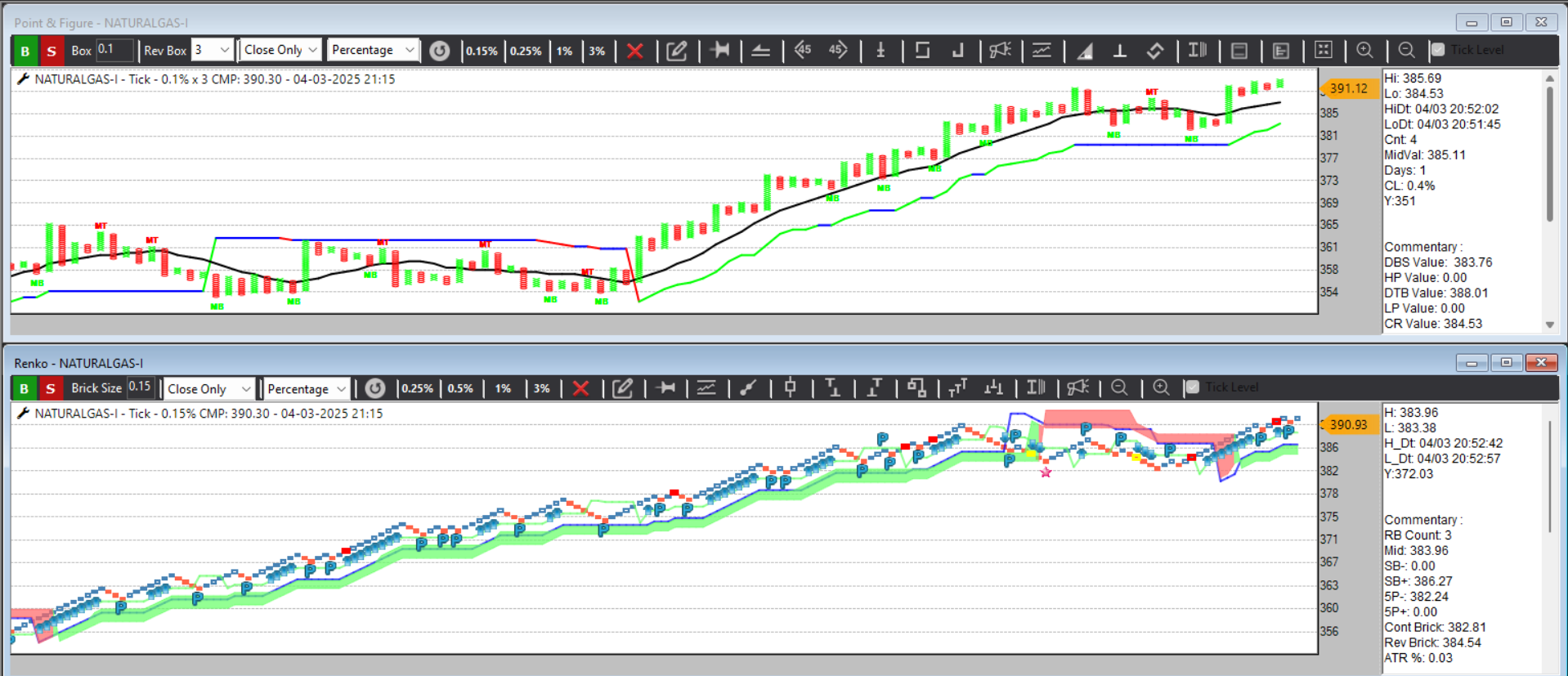
Task: Zoom out on the Point & Figure chart
Action: 1406,50
